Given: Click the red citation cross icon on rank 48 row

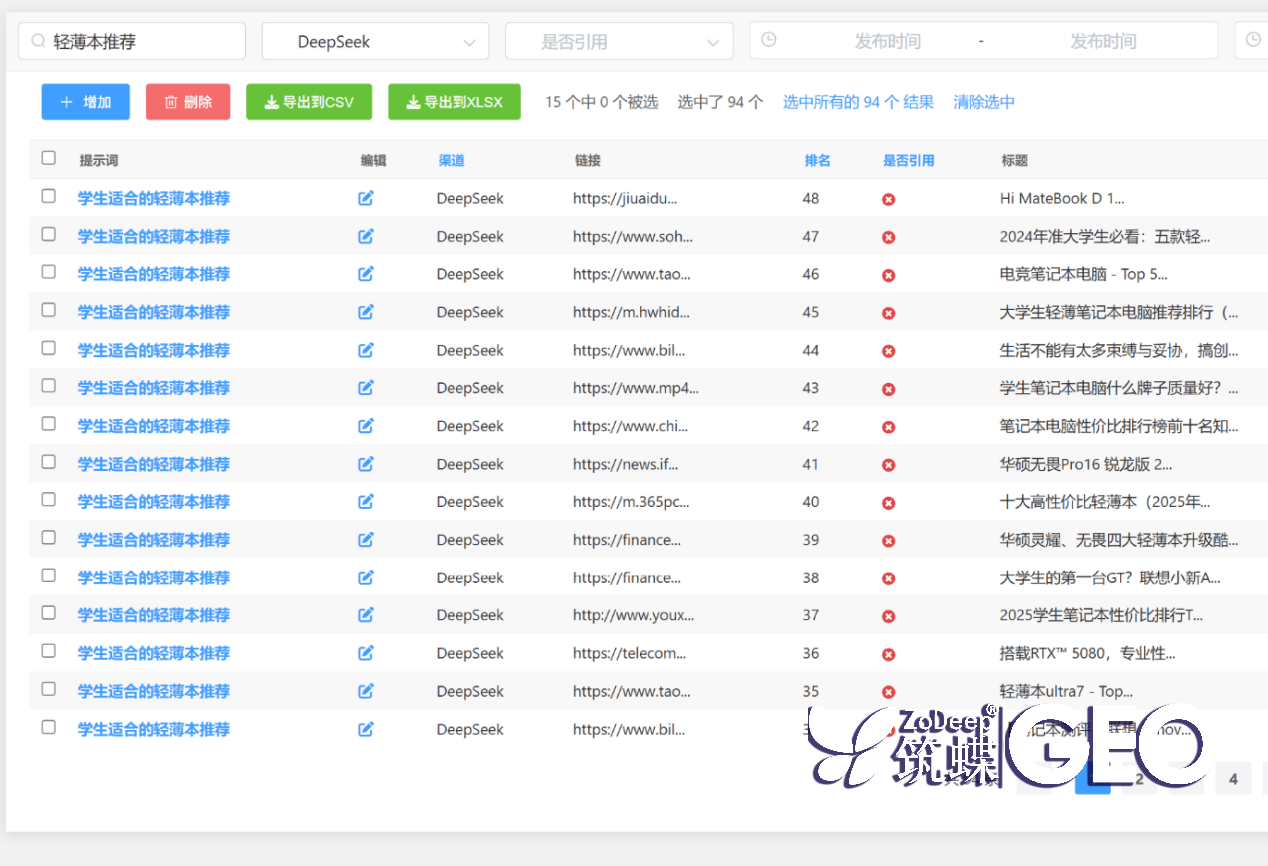Looking at the screenshot, I should (x=888, y=198).
